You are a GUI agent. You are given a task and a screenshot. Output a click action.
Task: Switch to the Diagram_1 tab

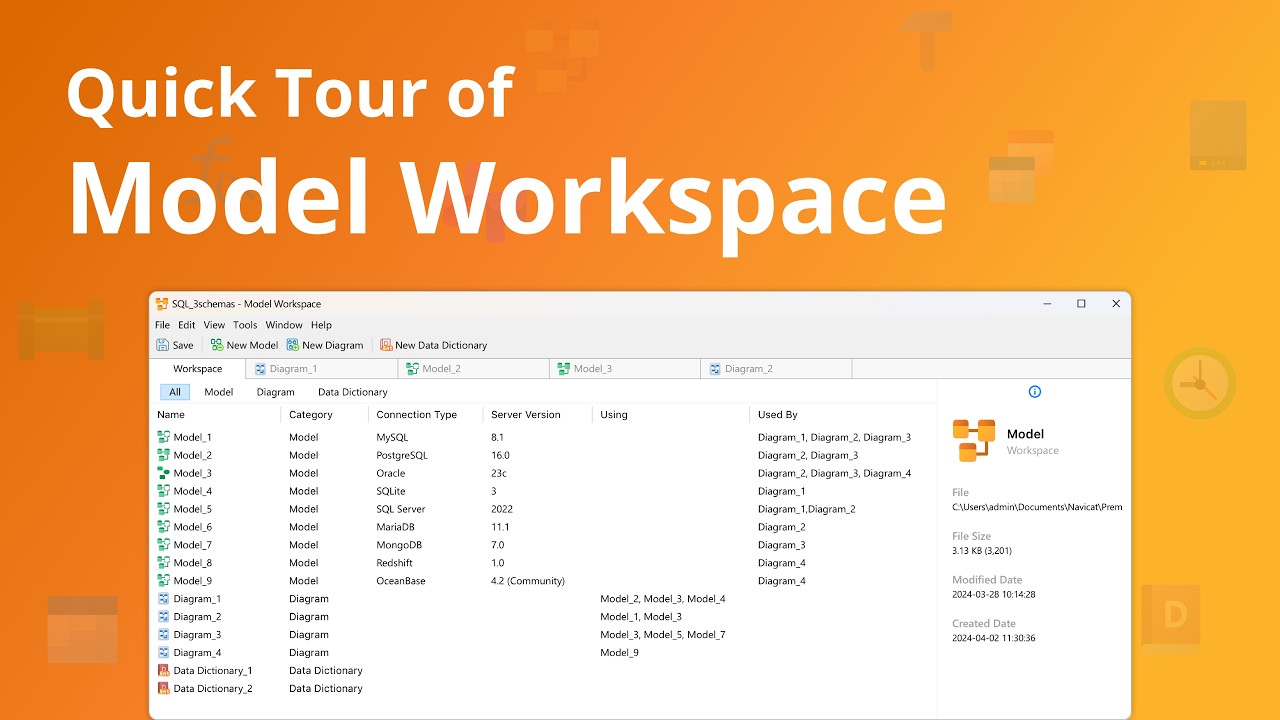coord(322,369)
